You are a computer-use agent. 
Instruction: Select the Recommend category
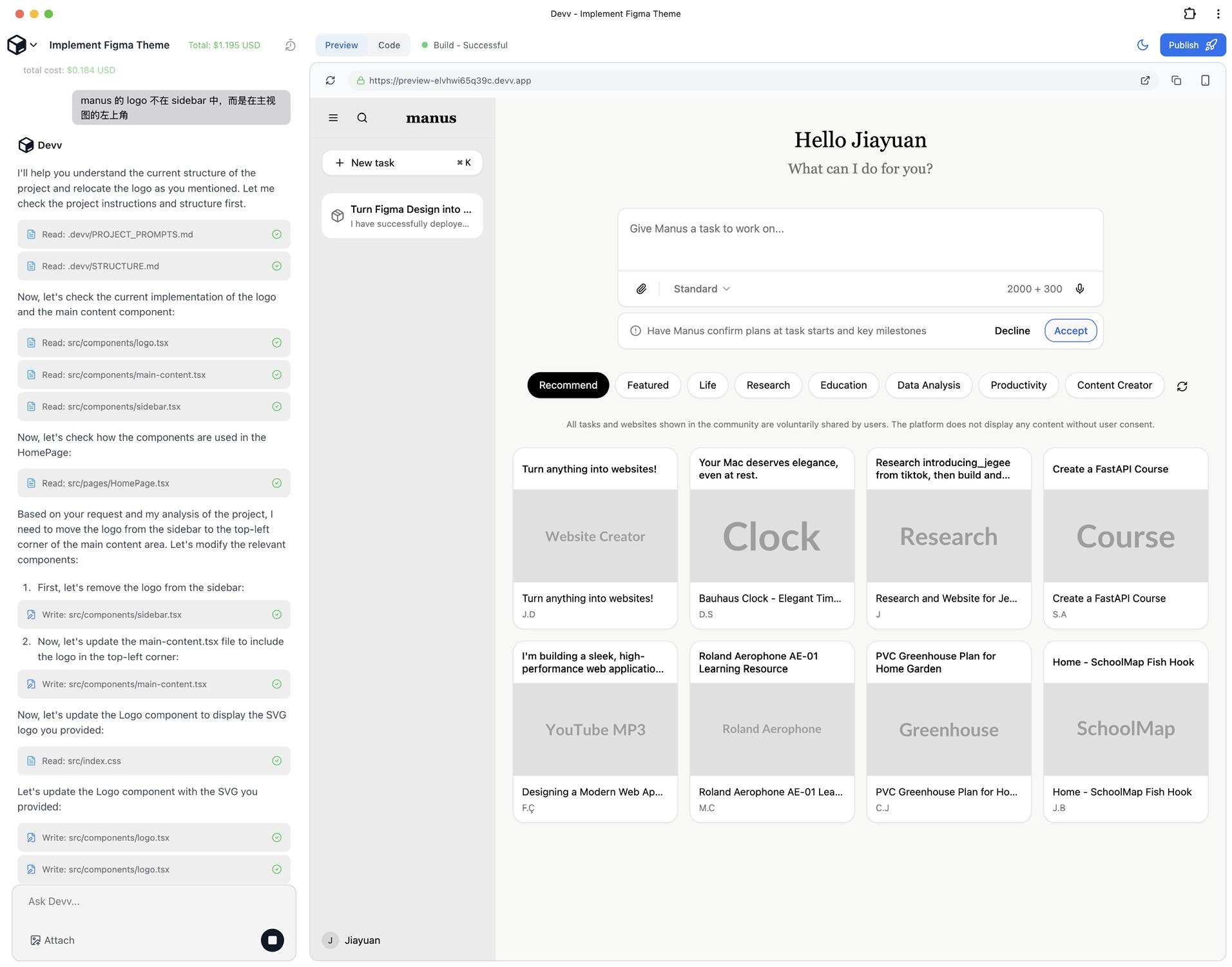568,385
